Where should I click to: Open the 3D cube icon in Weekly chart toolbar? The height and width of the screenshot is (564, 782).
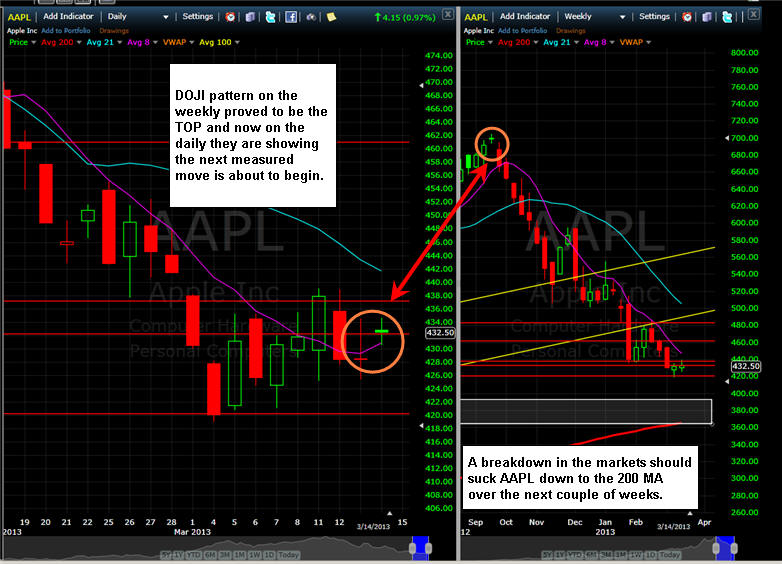[x=707, y=17]
